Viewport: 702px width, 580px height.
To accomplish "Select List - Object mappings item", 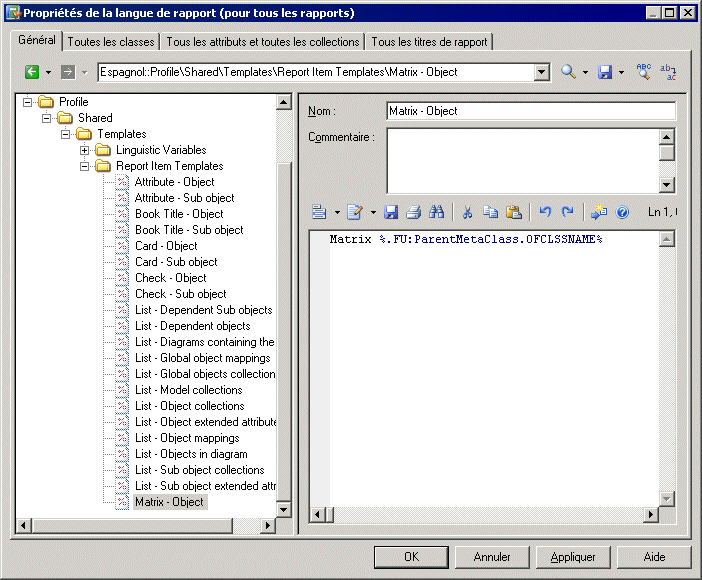I will pos(187,438).
